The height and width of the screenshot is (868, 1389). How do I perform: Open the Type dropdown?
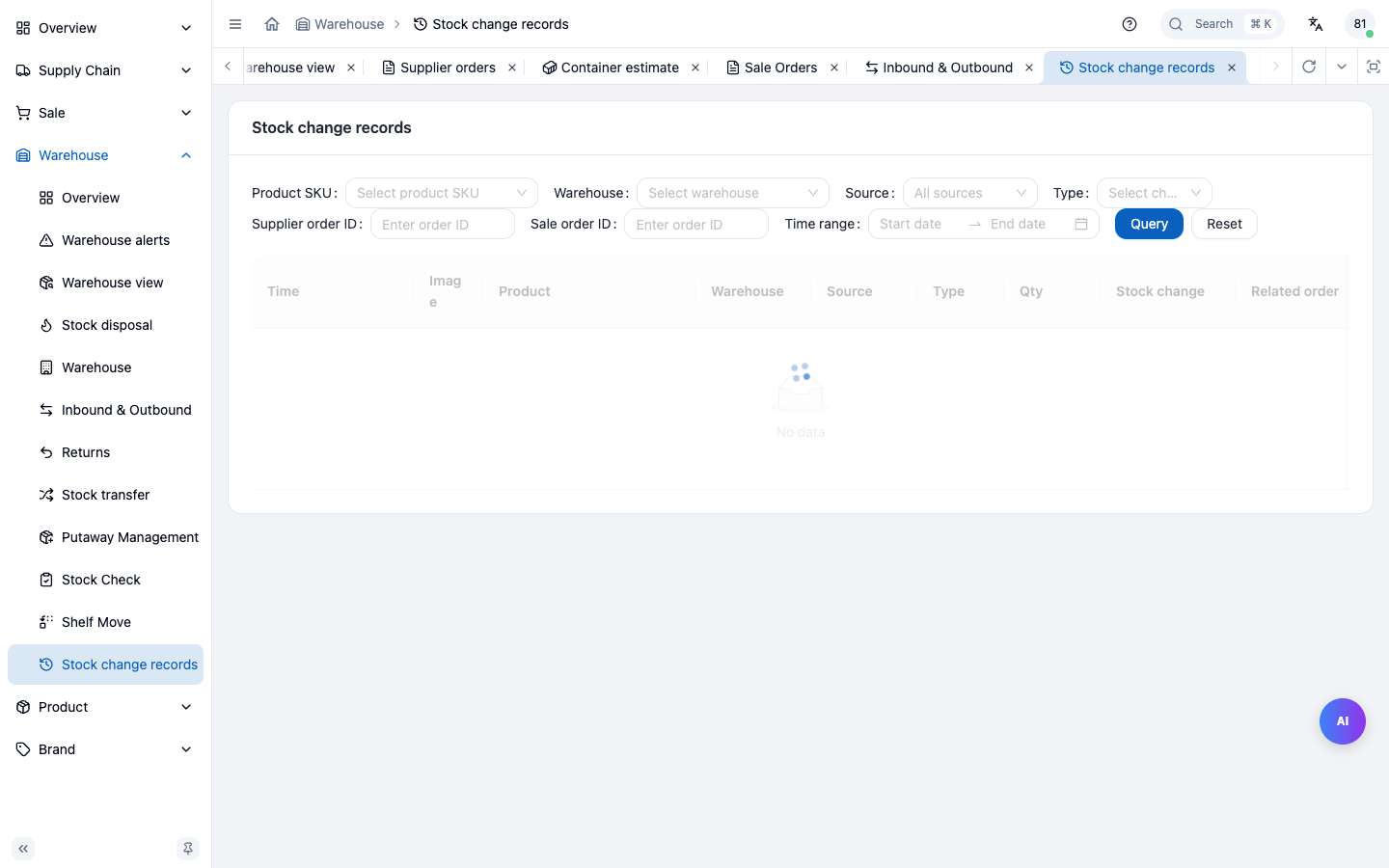1155,193
